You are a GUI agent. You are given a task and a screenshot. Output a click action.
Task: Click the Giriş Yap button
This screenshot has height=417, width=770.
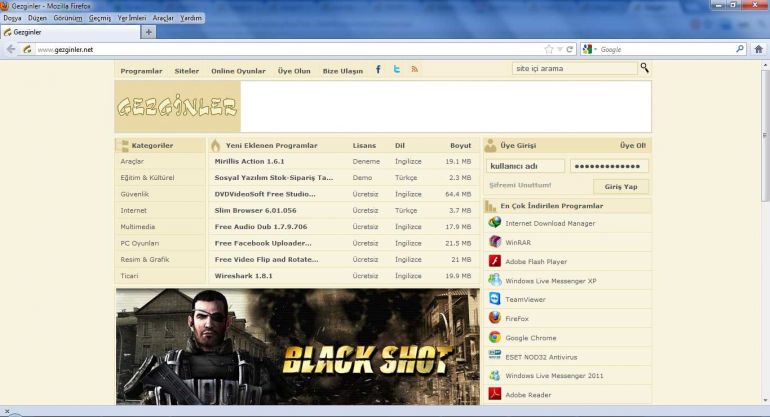[x=621, y=187]
